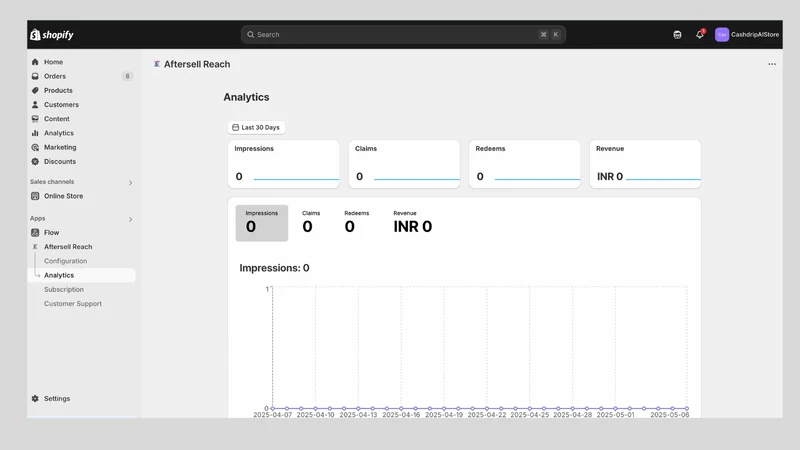
Task: Expand the Sales channels chevron
Action: click(131, 183)
